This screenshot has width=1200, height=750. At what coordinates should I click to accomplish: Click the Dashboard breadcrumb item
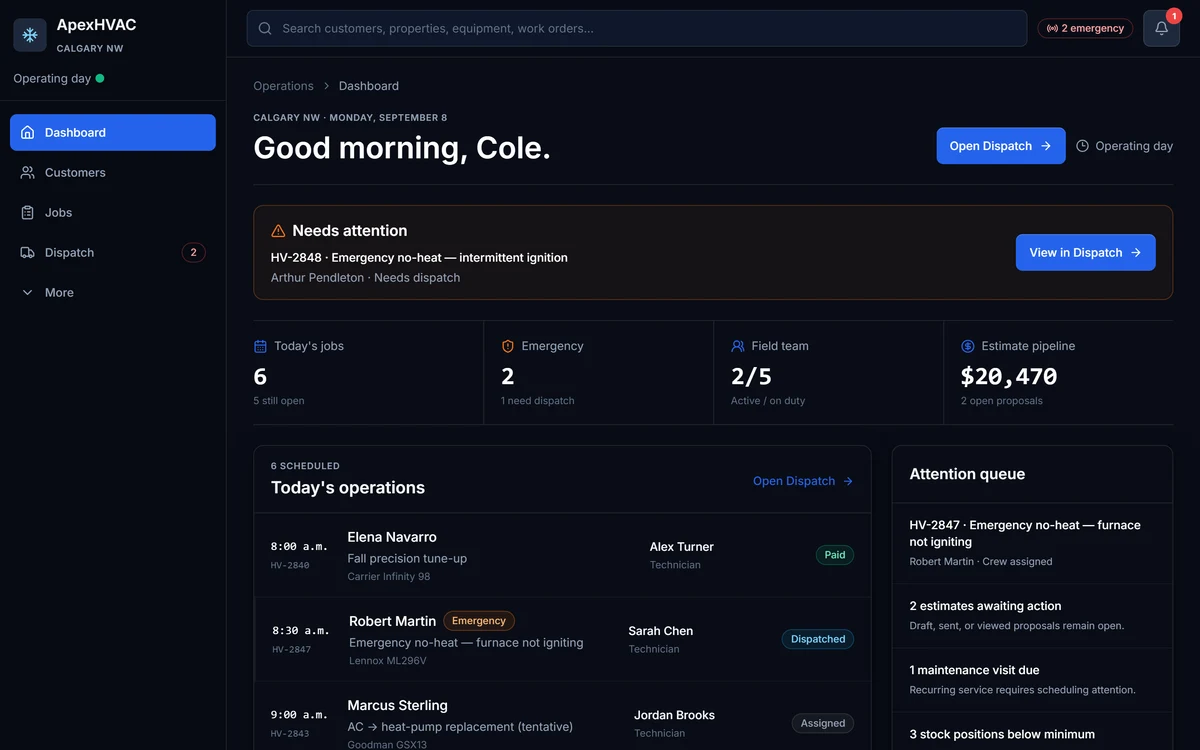pyautogui.click(x=369, y=86)
